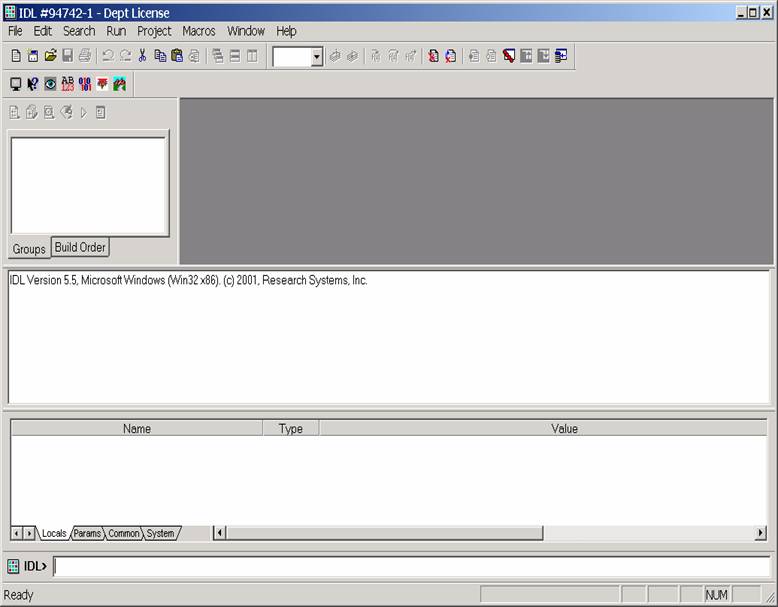Screen dimensions: 778x607
Task: Click the AB 123 import ASCII icon
Action: pos(67,84)
